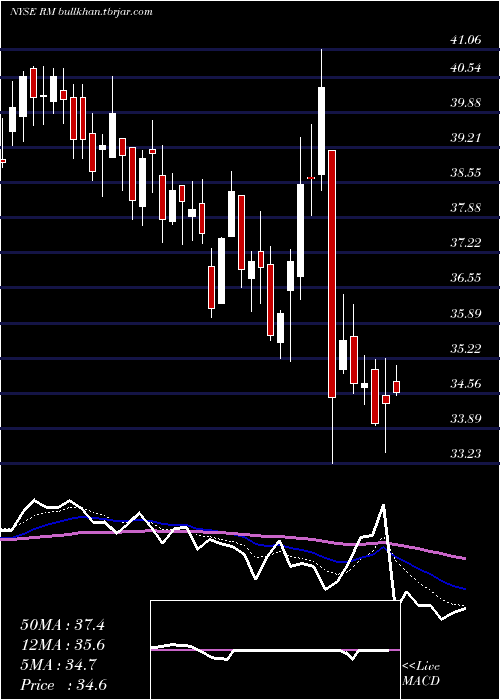Click the 50MA : 37.4 readout

click(62, 625)
